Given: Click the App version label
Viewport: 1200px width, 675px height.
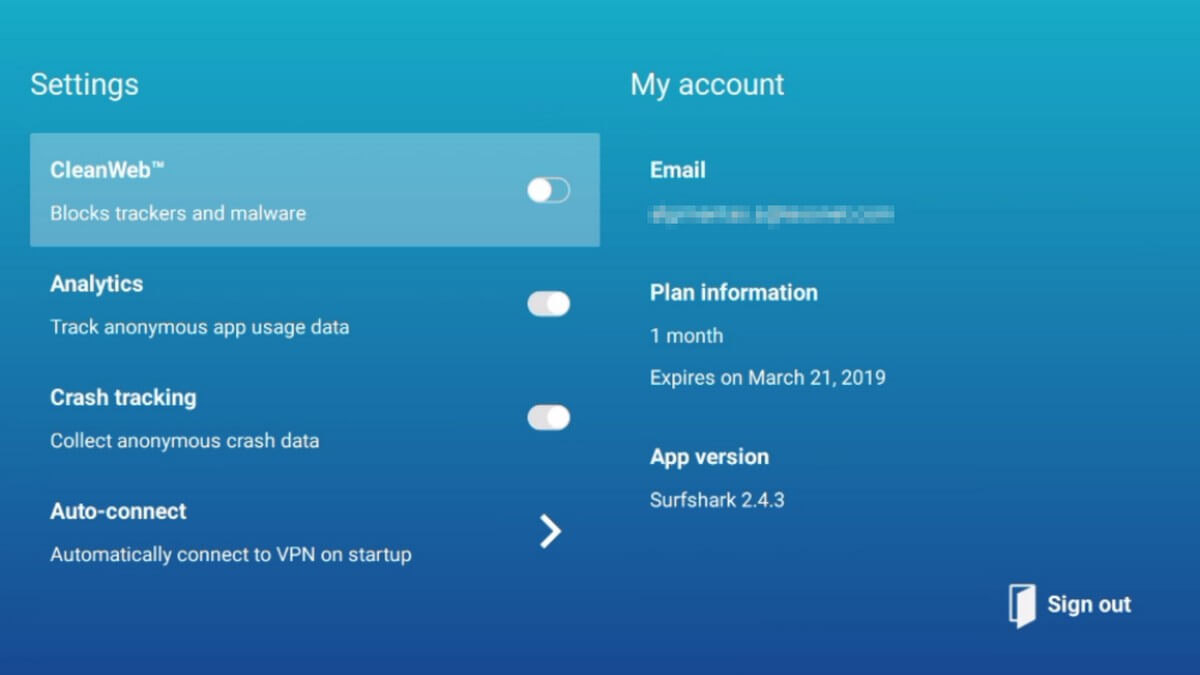Looking at the screenshot, I should 710,457.
